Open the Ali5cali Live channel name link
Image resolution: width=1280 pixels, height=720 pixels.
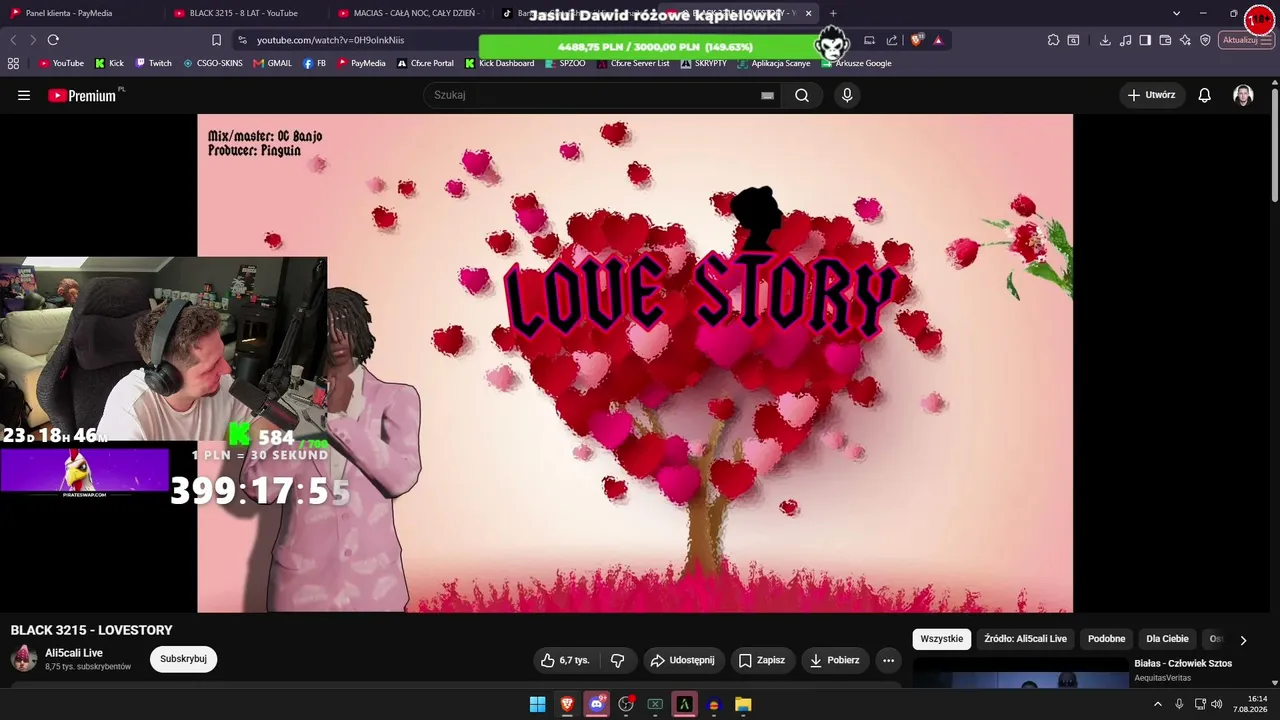[x=74, y=653]
